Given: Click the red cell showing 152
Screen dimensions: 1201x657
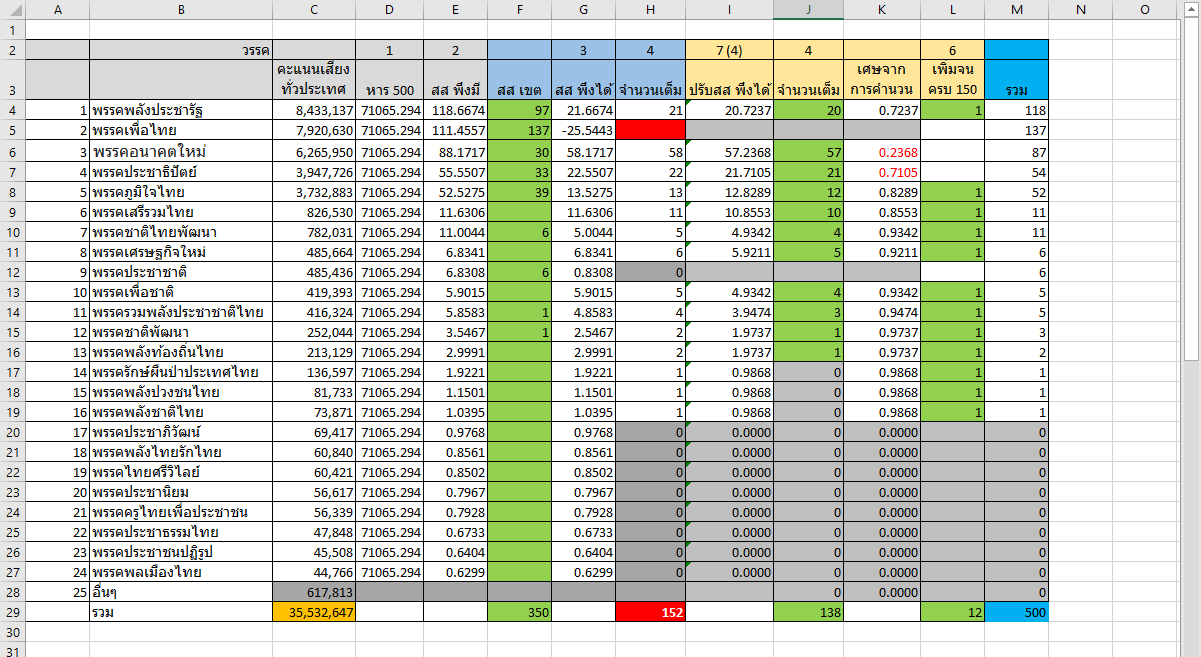Looking at the screenshot, I should pos(651,612).
